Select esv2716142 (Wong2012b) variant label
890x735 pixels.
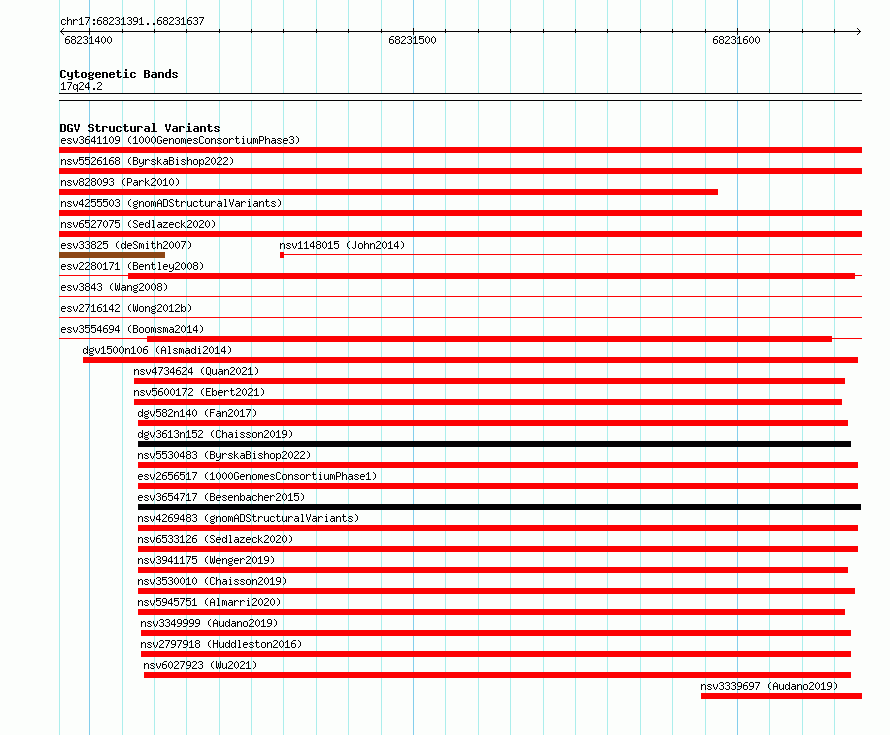(x=126, y=308)
